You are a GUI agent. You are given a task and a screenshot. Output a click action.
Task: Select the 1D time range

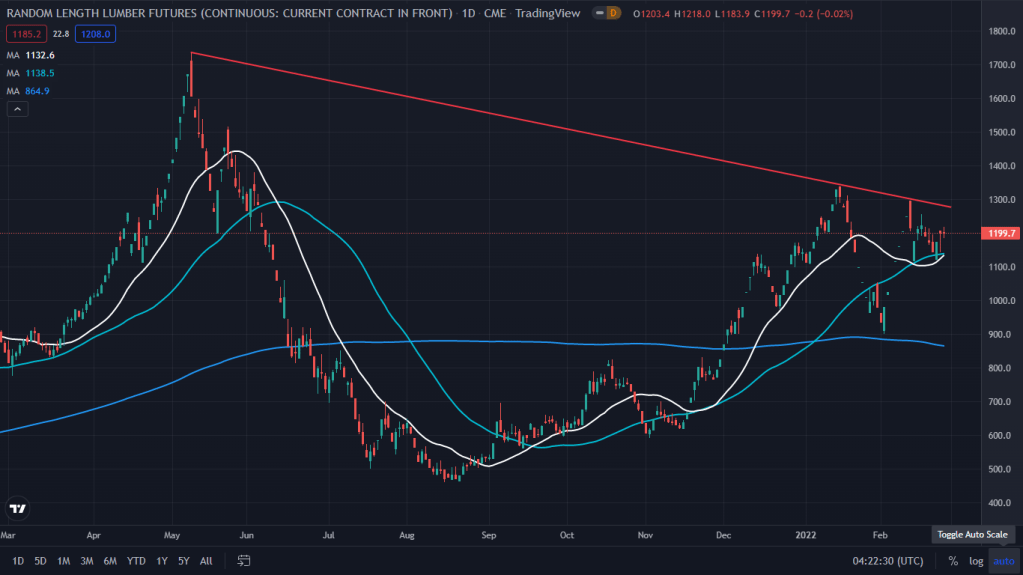(18, 561)
